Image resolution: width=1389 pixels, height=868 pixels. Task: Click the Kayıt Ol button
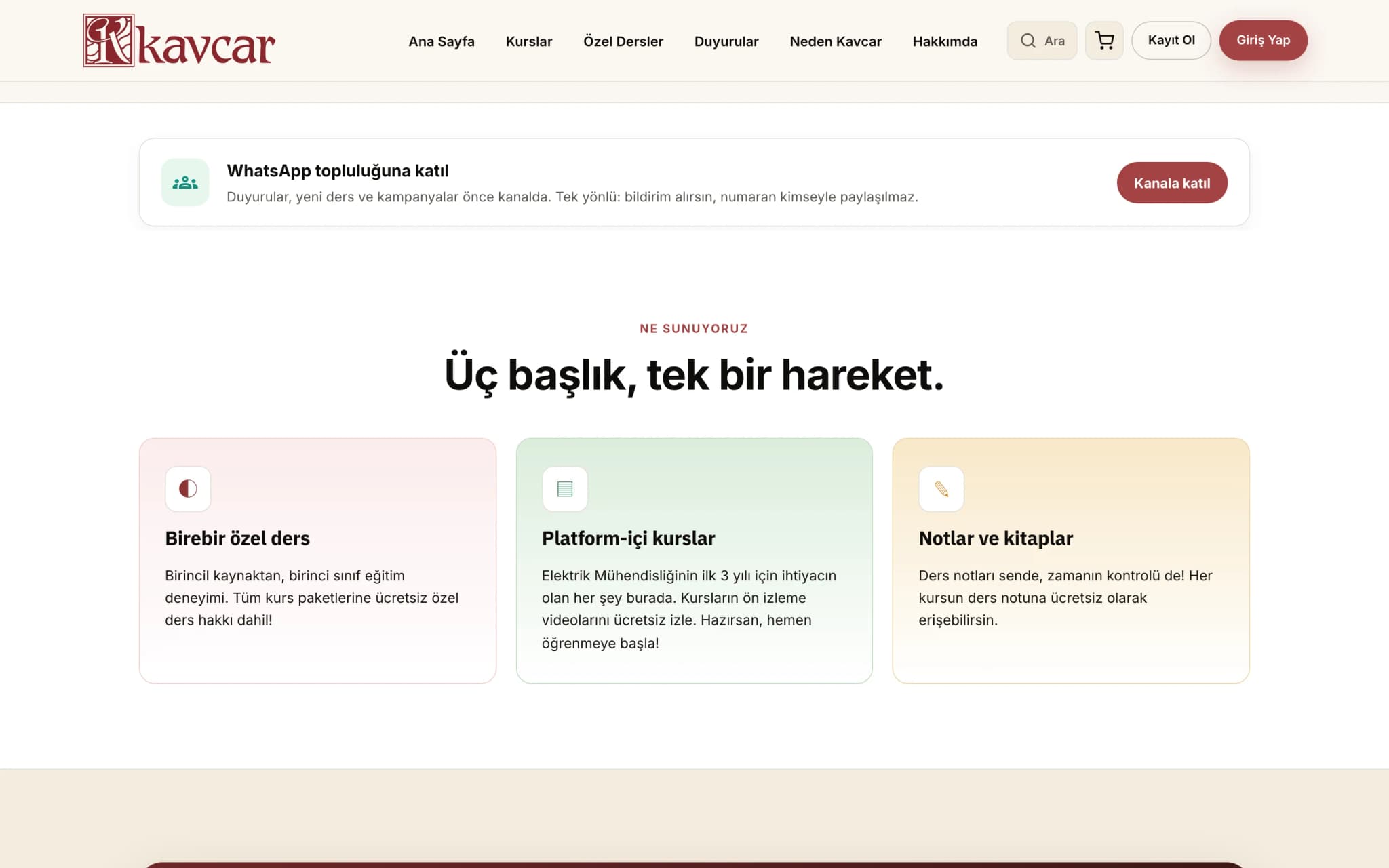(1171, 41)
